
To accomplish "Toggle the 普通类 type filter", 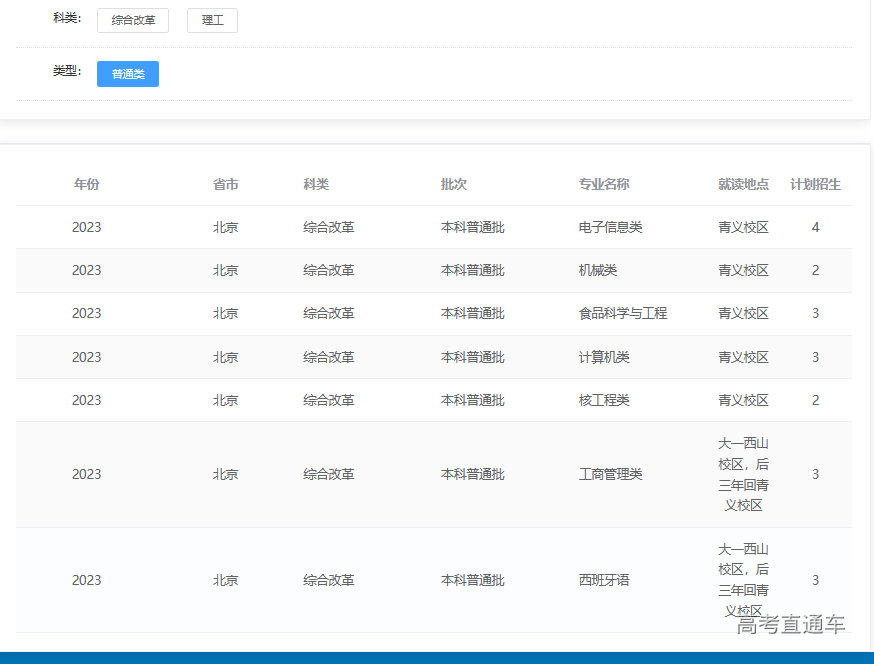I will [128, 74].
